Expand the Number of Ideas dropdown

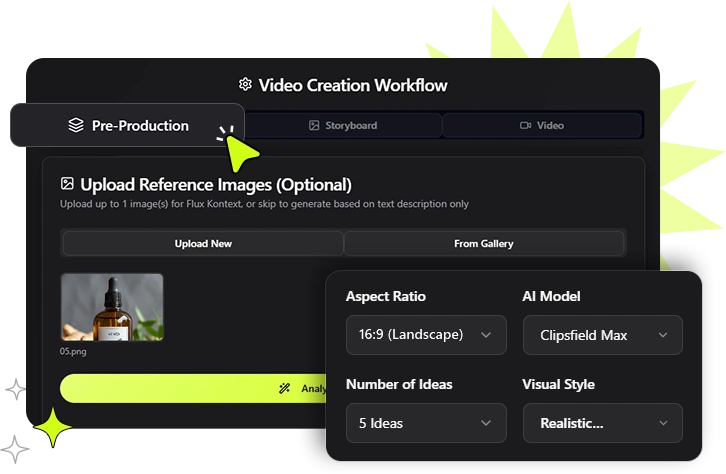425,423
